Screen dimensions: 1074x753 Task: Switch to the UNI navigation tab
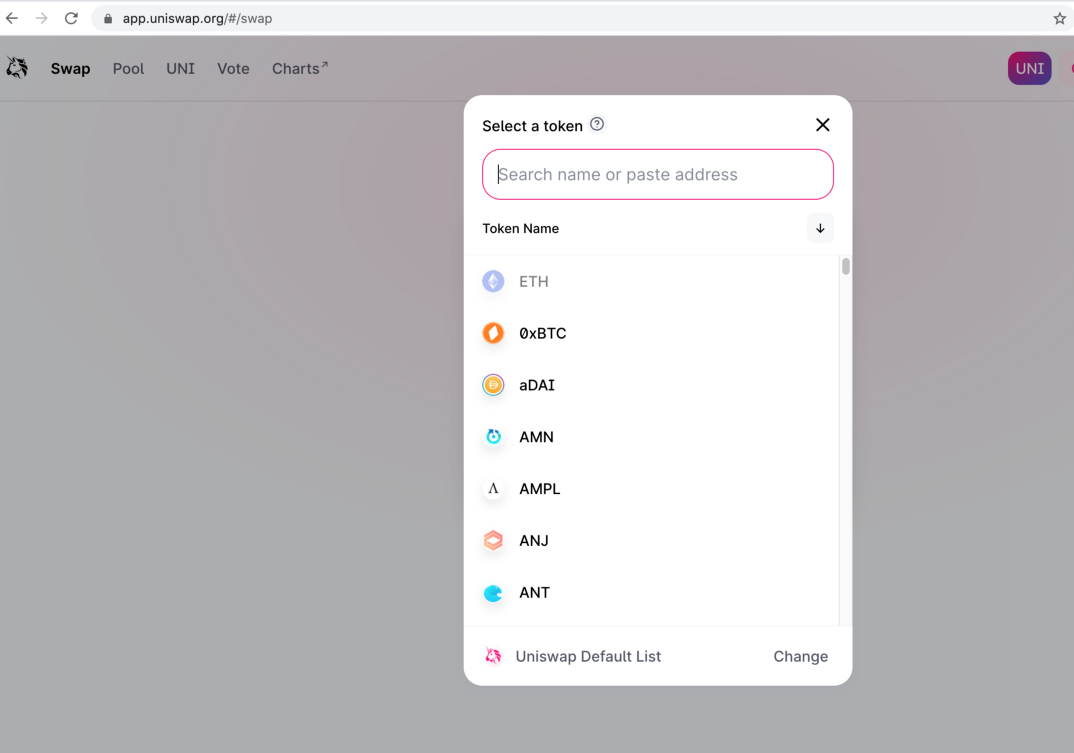click(181, 69)
